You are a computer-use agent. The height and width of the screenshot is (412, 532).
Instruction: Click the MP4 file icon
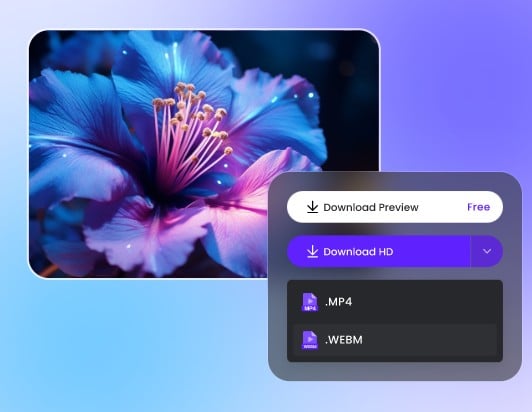coord(310,302)
